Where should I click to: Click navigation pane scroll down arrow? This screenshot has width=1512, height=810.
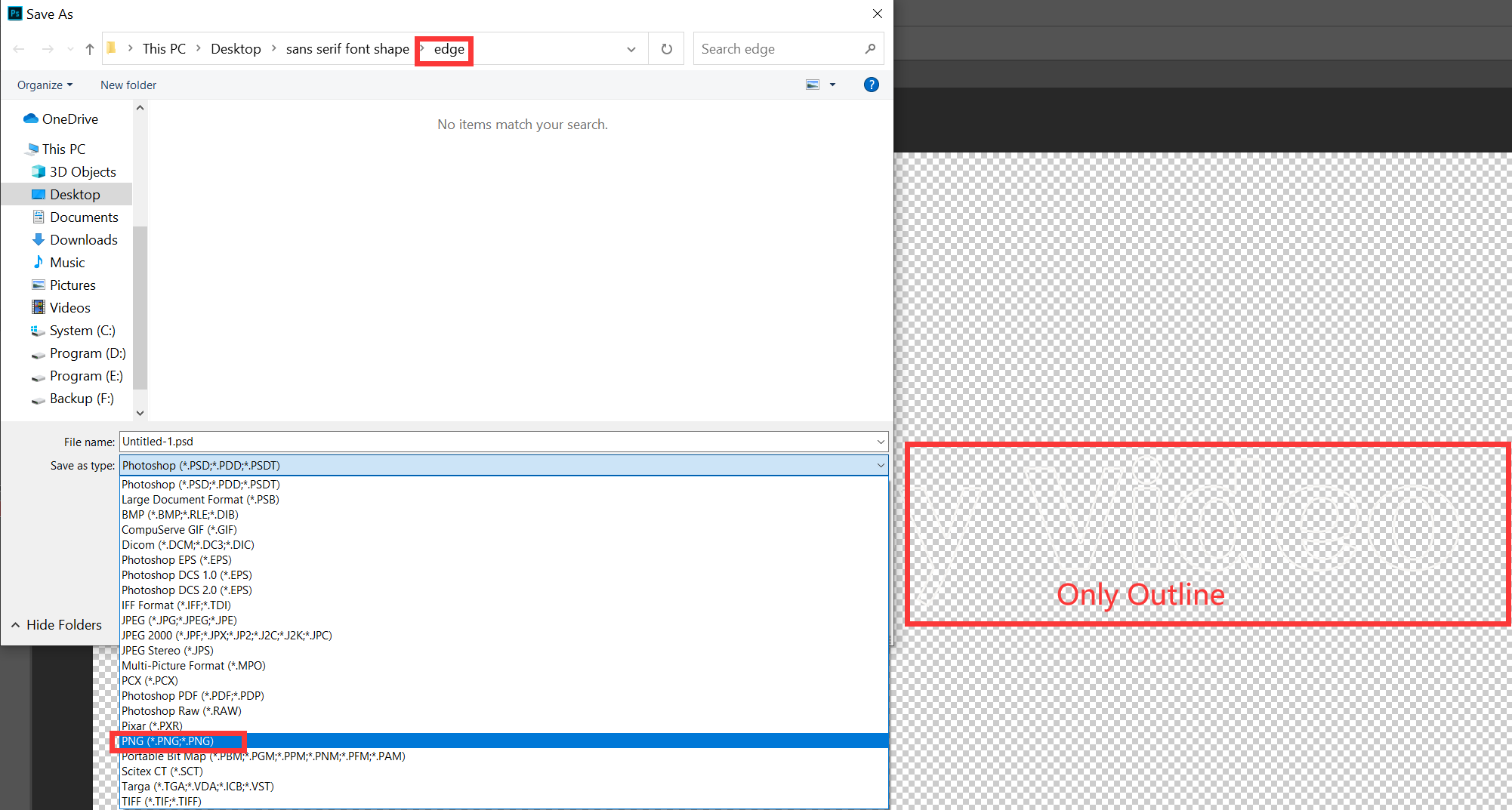pyautogui.click(x=140, y=413)
